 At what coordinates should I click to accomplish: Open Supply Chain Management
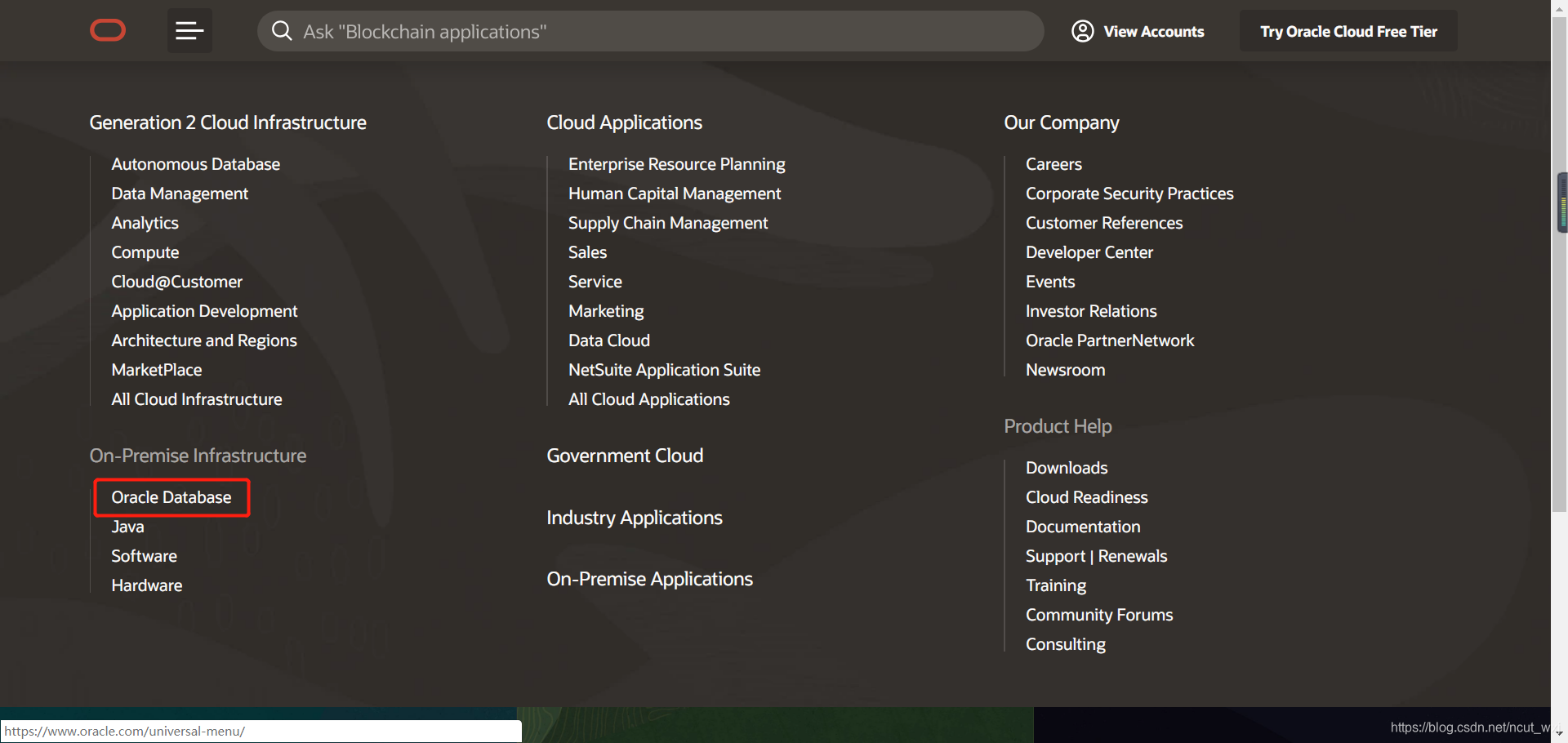click(x=668, y=223)
